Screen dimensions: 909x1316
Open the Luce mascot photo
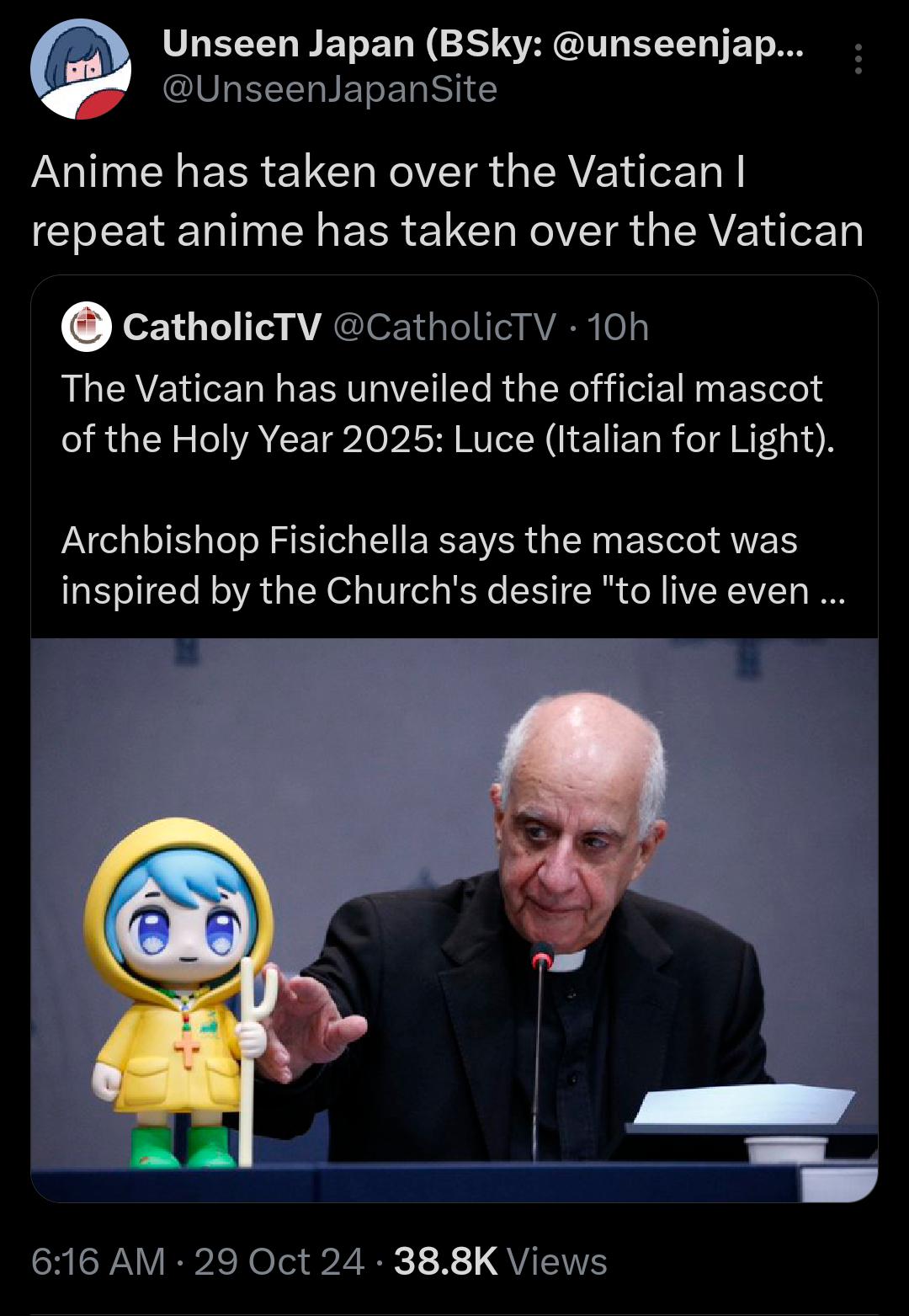click(x=454, y=920)
